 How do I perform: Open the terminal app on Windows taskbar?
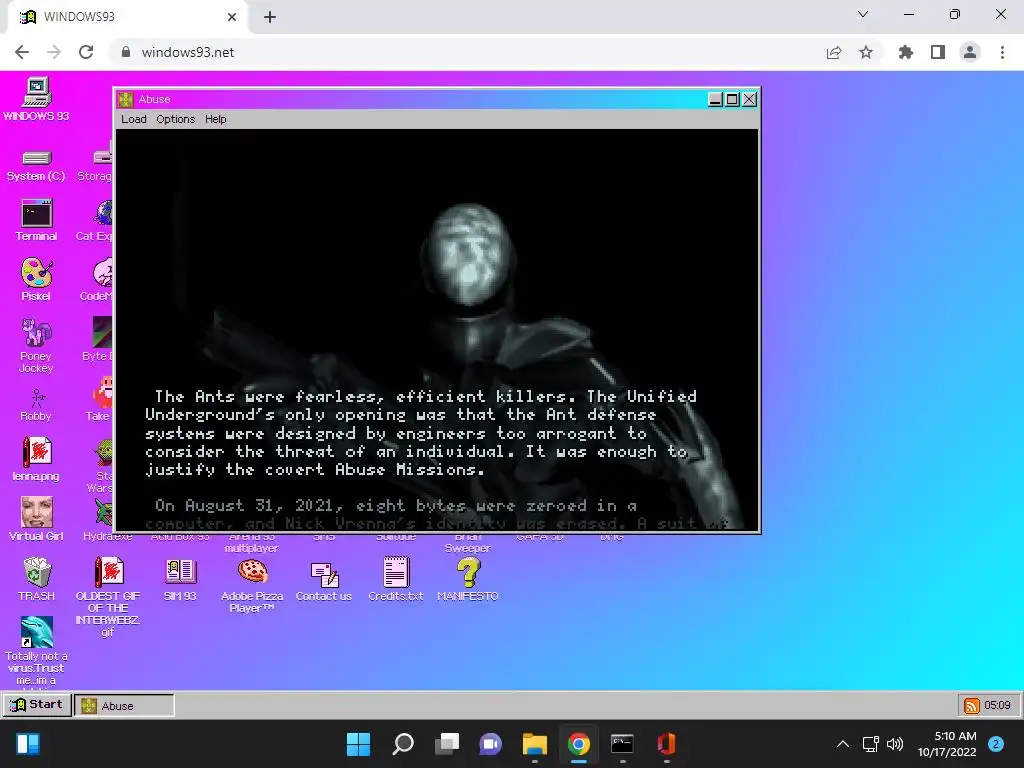pos(622,744)
